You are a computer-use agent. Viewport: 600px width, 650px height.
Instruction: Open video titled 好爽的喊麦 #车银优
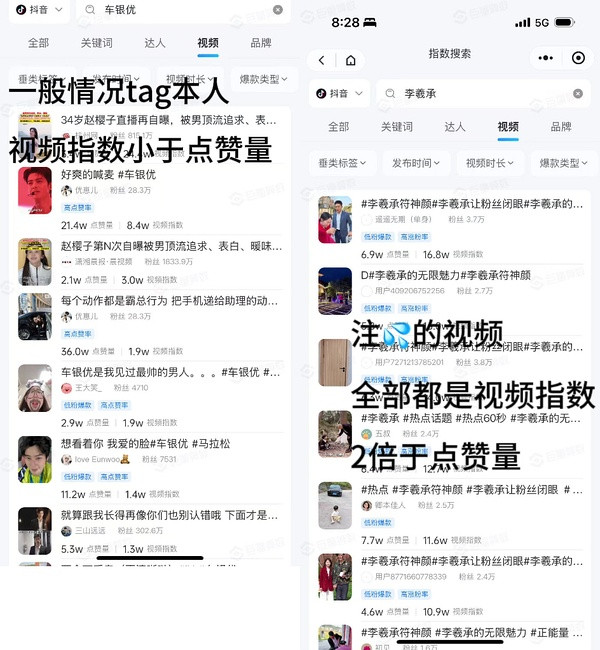[108, 175]
